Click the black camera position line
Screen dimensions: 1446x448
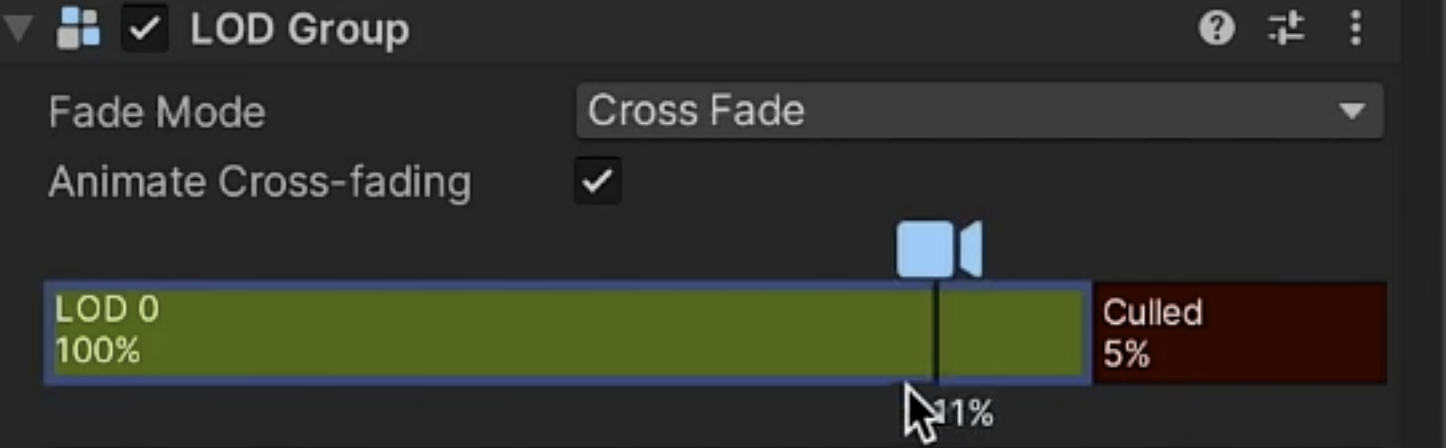(936, 333)
